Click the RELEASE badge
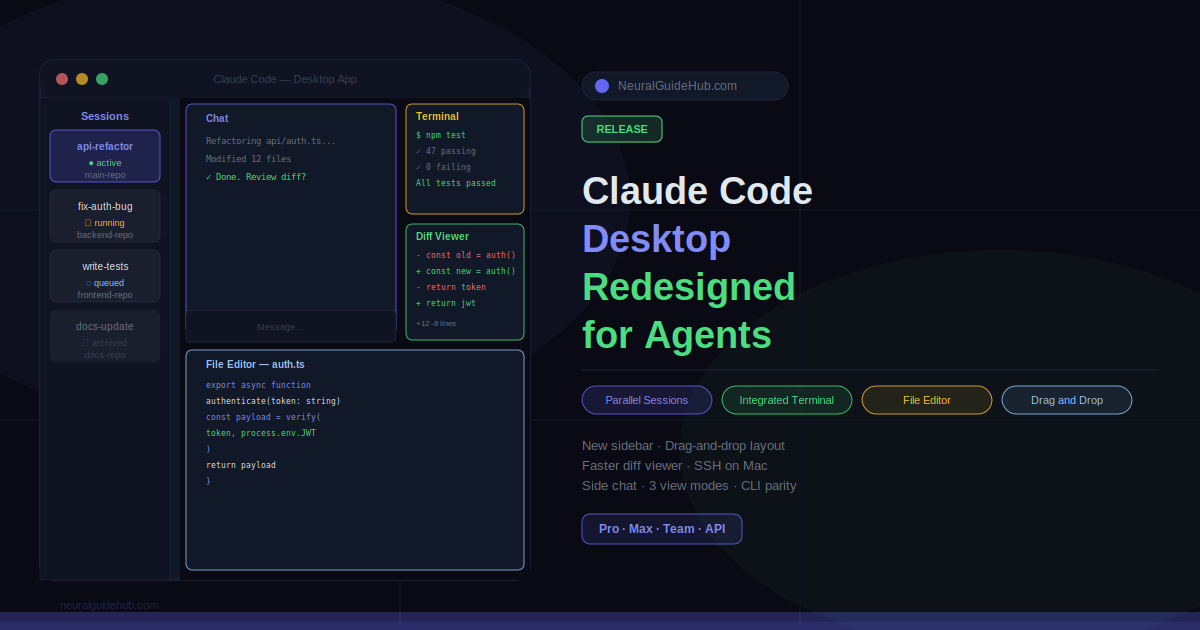The height and width of the screenshot is (630, 1200). pos(622,129)
